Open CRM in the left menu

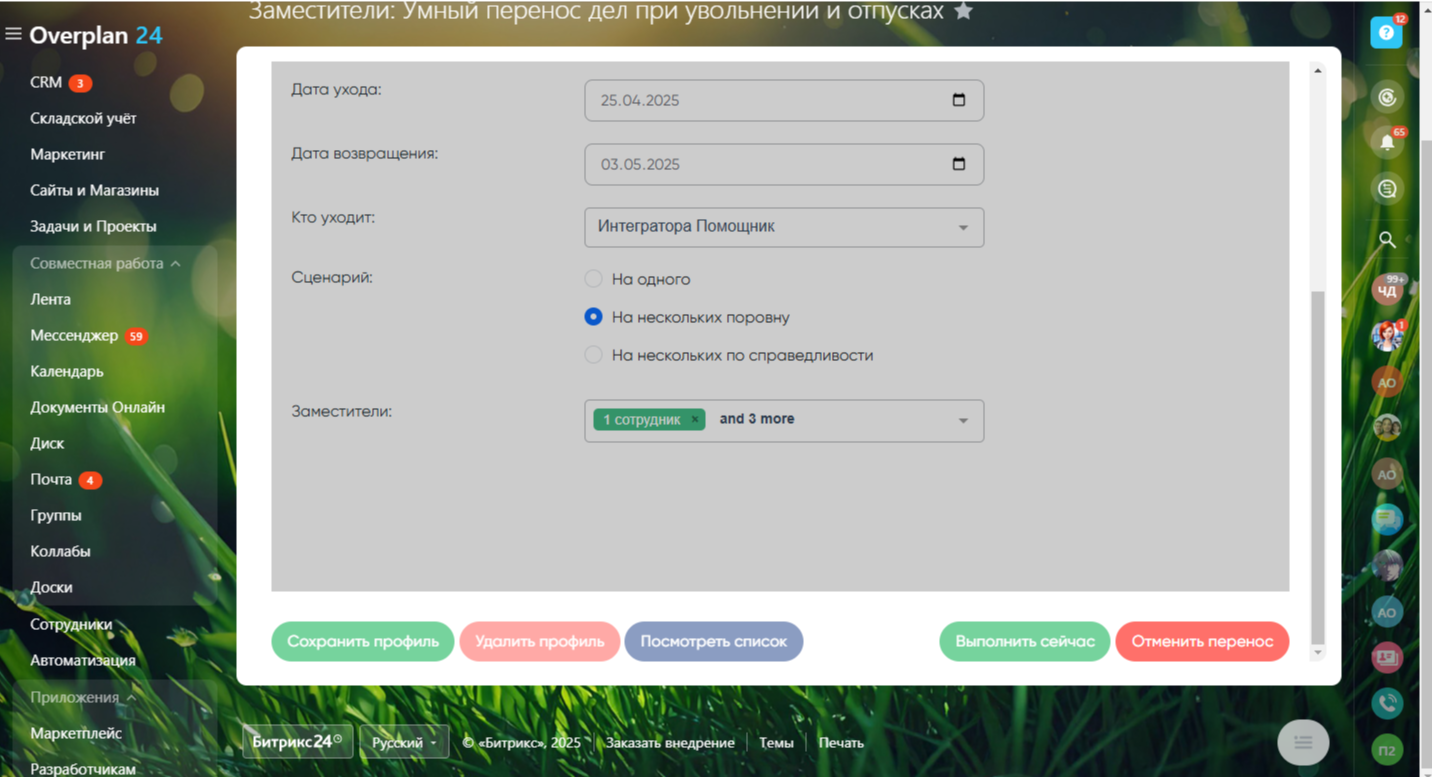click(46, 83)
